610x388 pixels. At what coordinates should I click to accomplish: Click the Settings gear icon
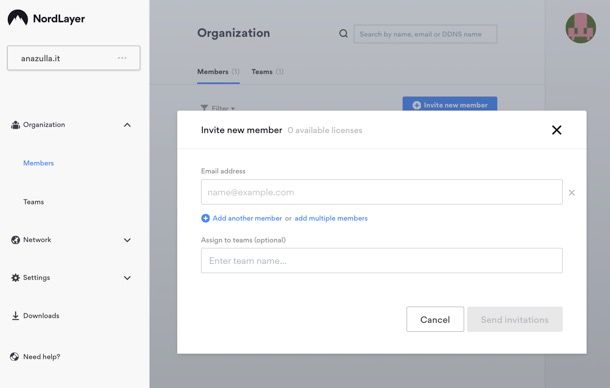pos(15,277)
